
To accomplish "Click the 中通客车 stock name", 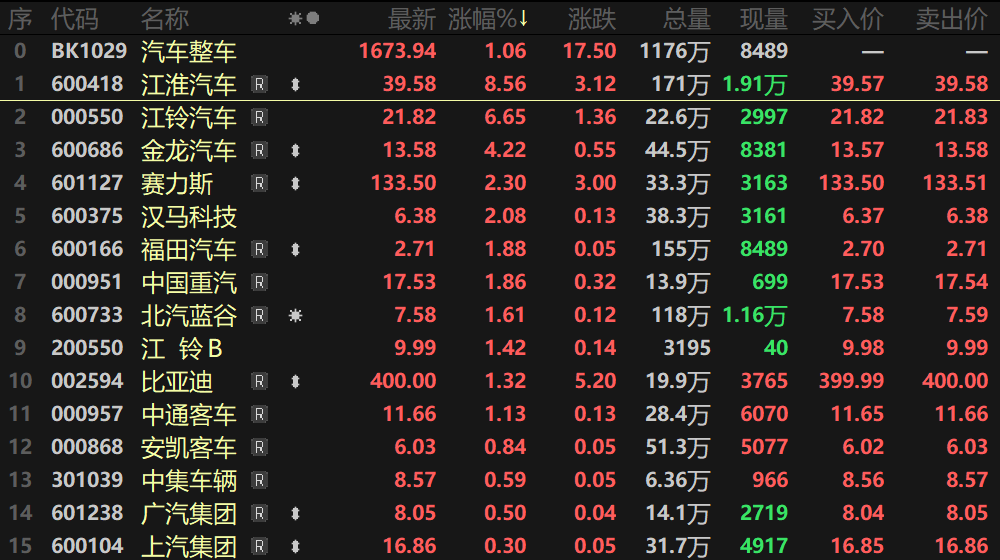I will coord(189,415).
